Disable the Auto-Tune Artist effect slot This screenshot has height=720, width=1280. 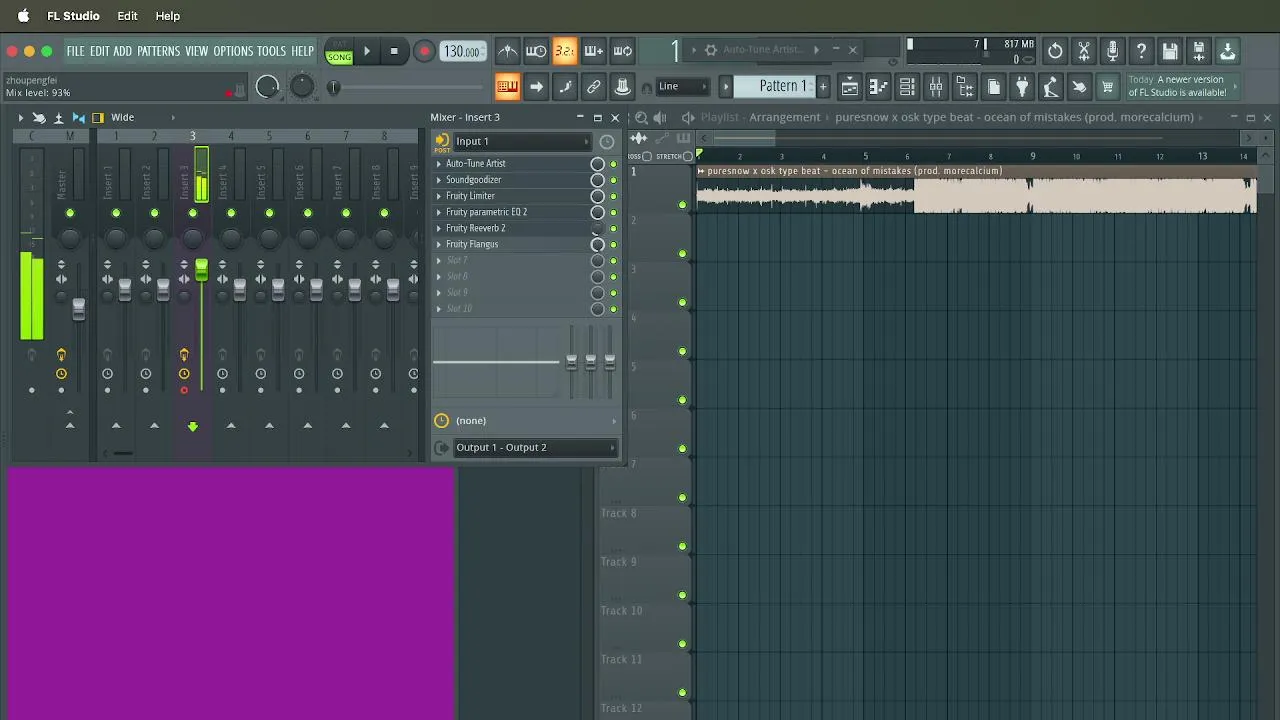click(x=613, y=164)
